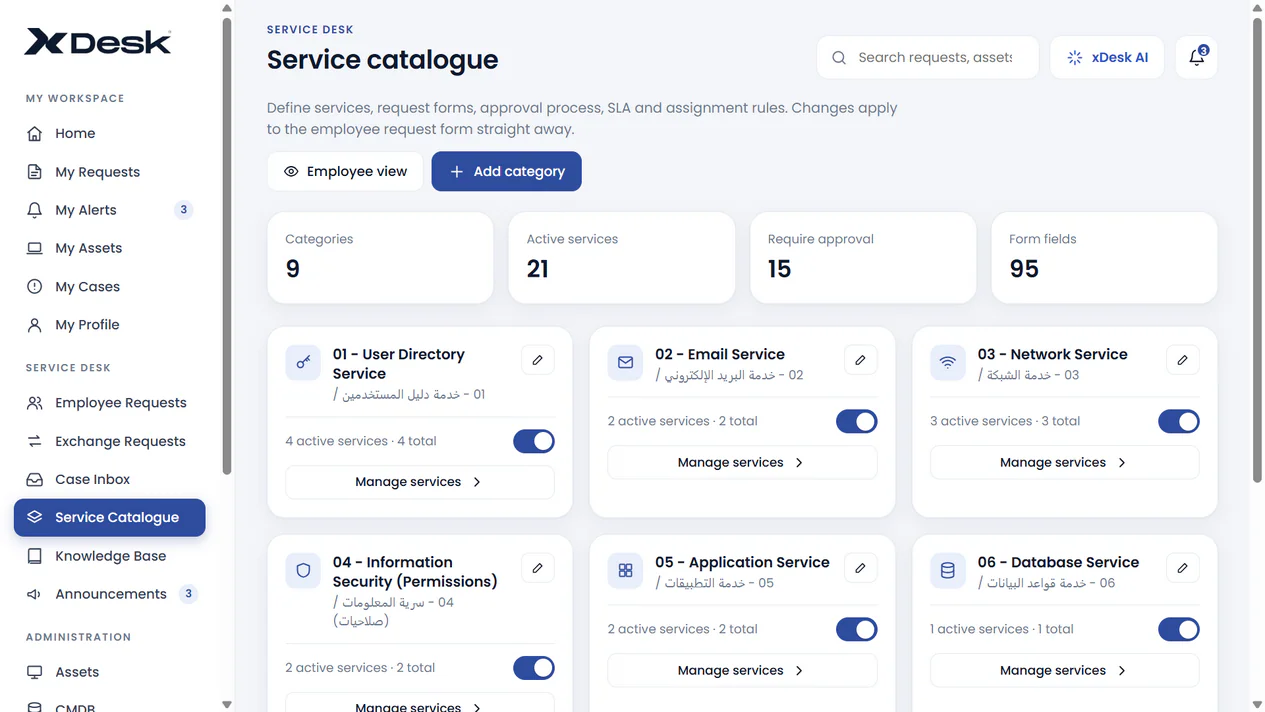Click the Exchange Requests arrows icon
1265x712 pixels.
pyautogui.click(x=35, y=441)
